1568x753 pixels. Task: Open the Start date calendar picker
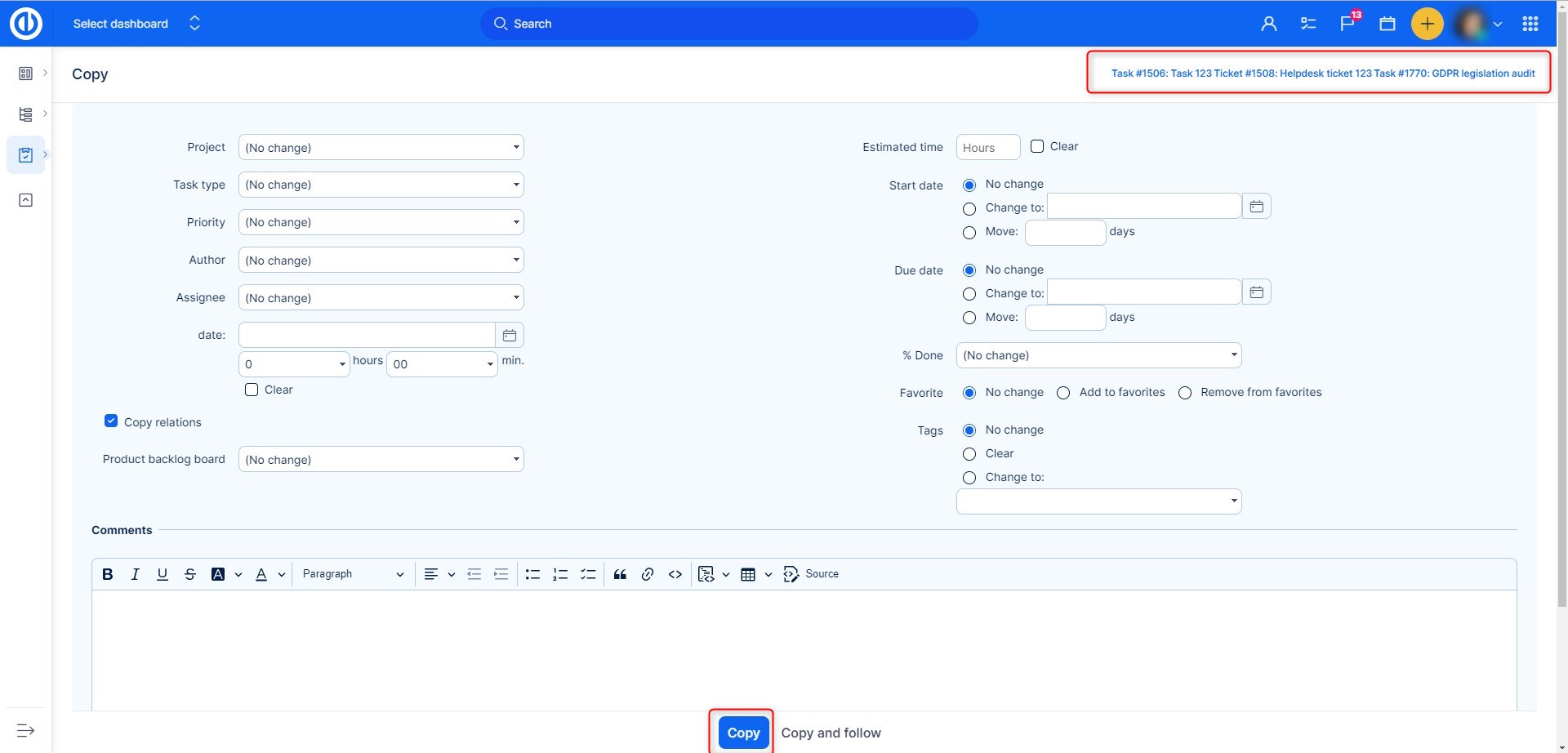point(1256,207)
